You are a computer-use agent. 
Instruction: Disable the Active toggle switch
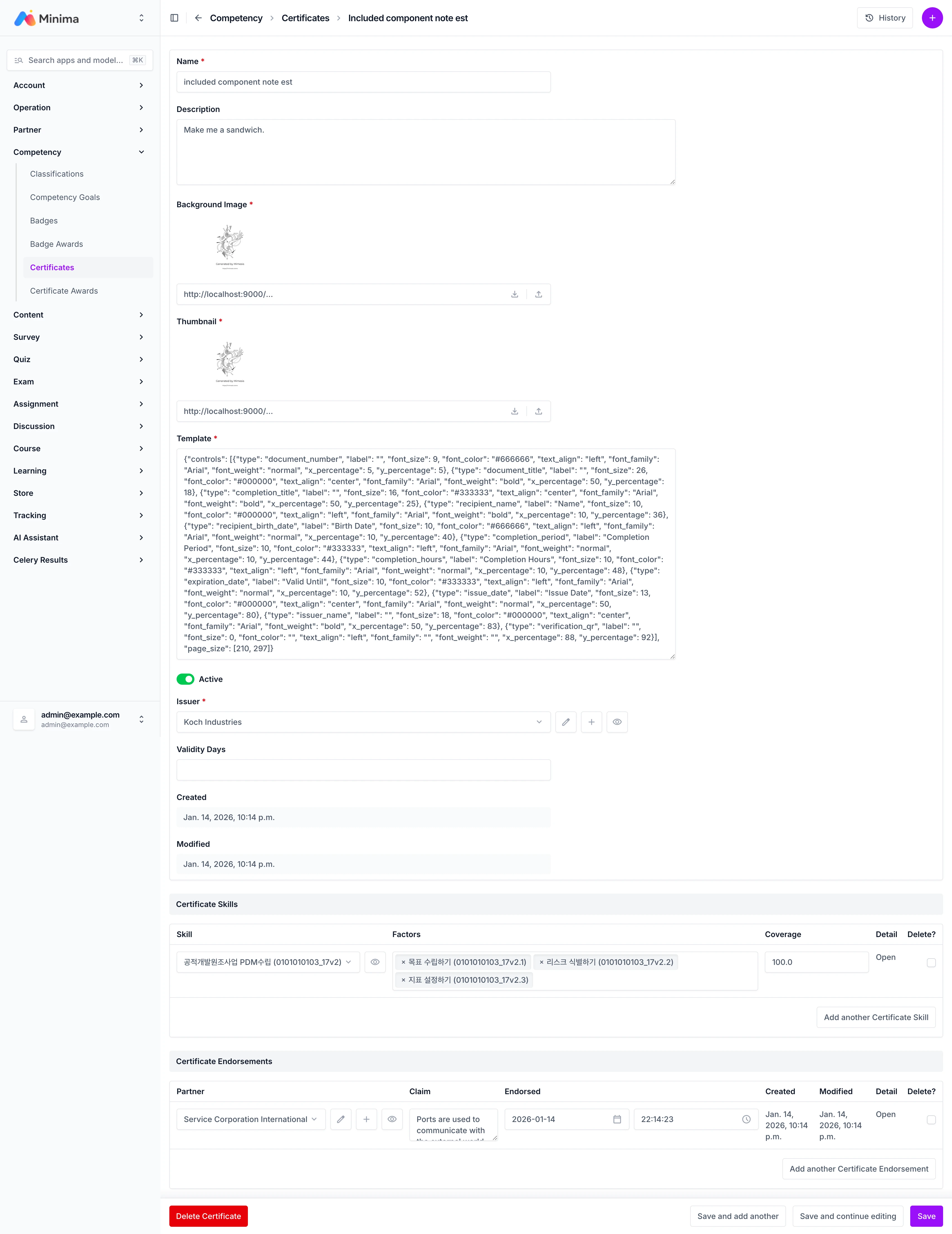pos(185,679)
